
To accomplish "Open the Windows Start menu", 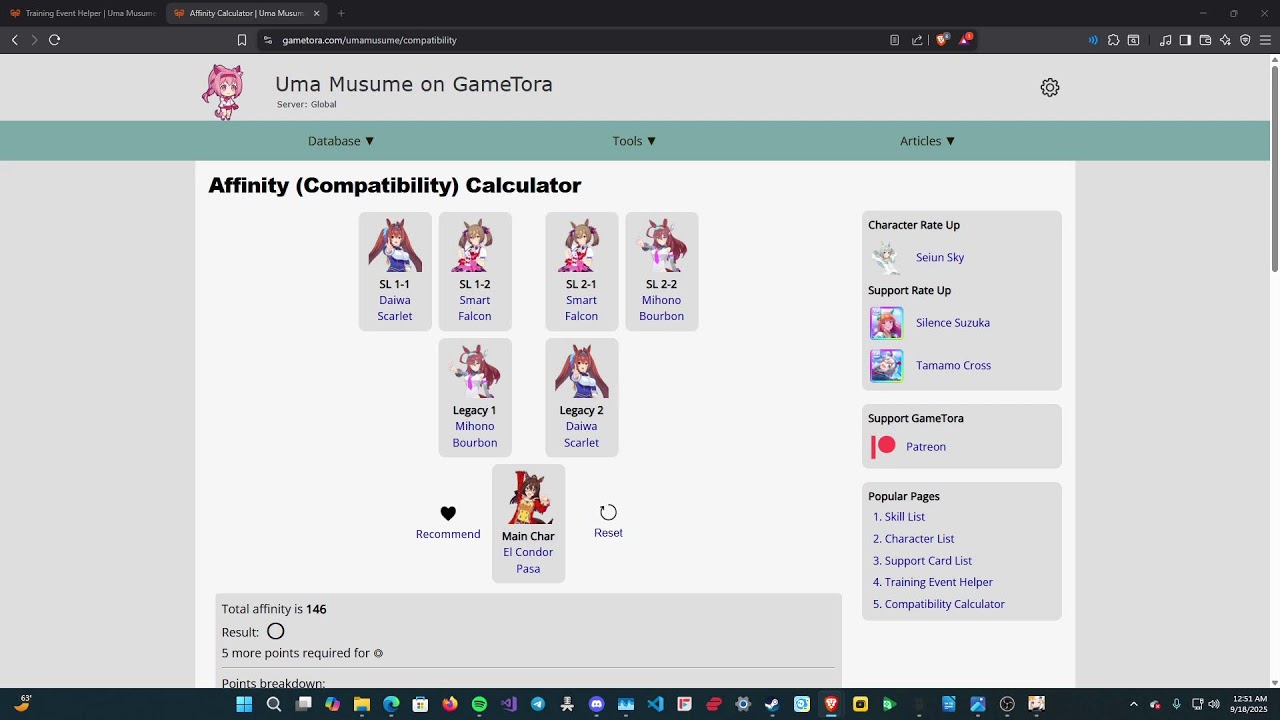I will coord(244,704).
